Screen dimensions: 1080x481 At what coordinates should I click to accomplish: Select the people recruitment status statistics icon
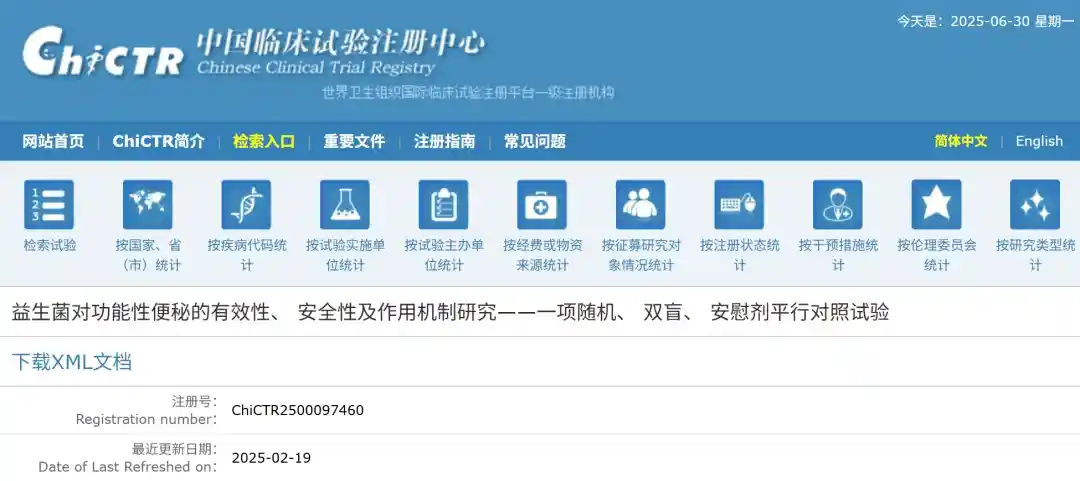tap(641, 205)
